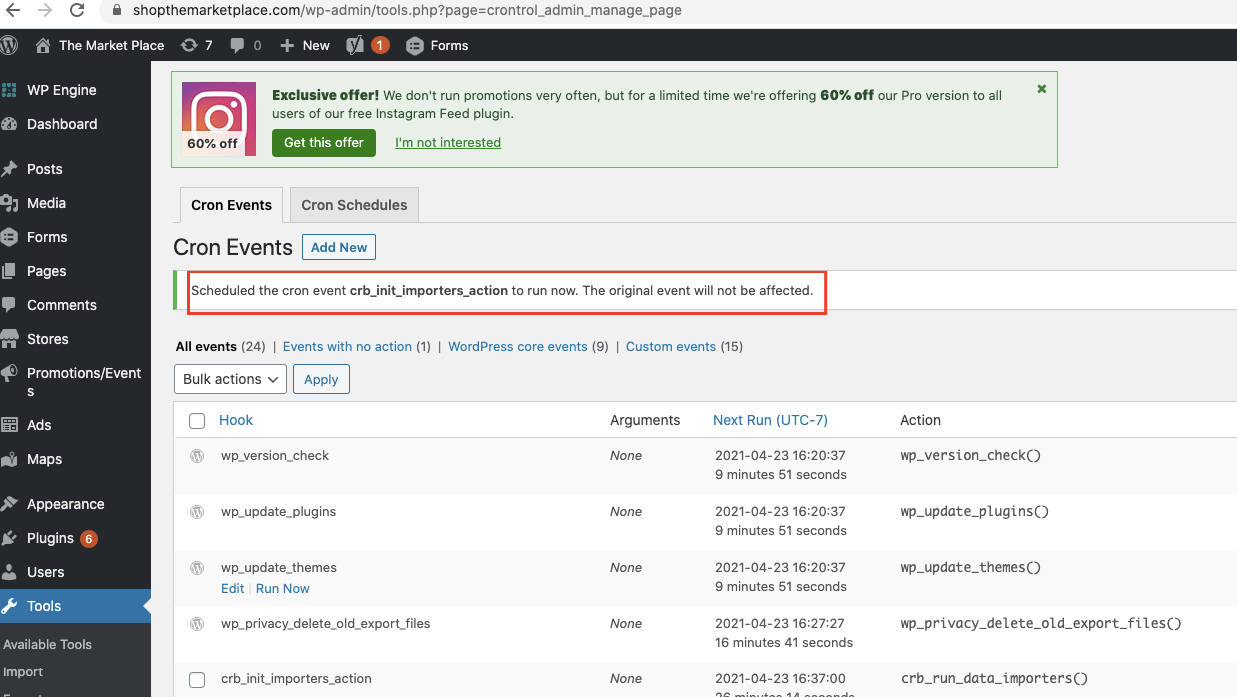Open the Media library menu
The height and width of the screenshot is (697, 1237).
point(46,203)
